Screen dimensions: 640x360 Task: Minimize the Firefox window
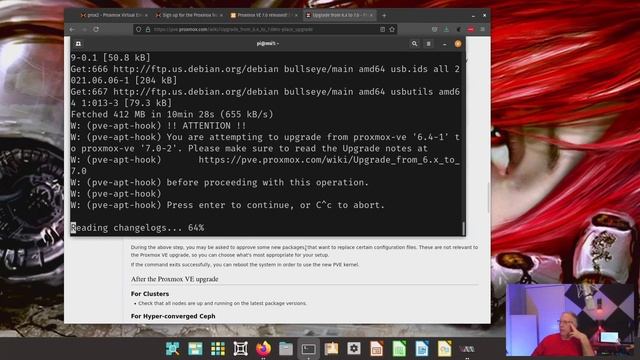pyautogui.click(x=473, y=16)
